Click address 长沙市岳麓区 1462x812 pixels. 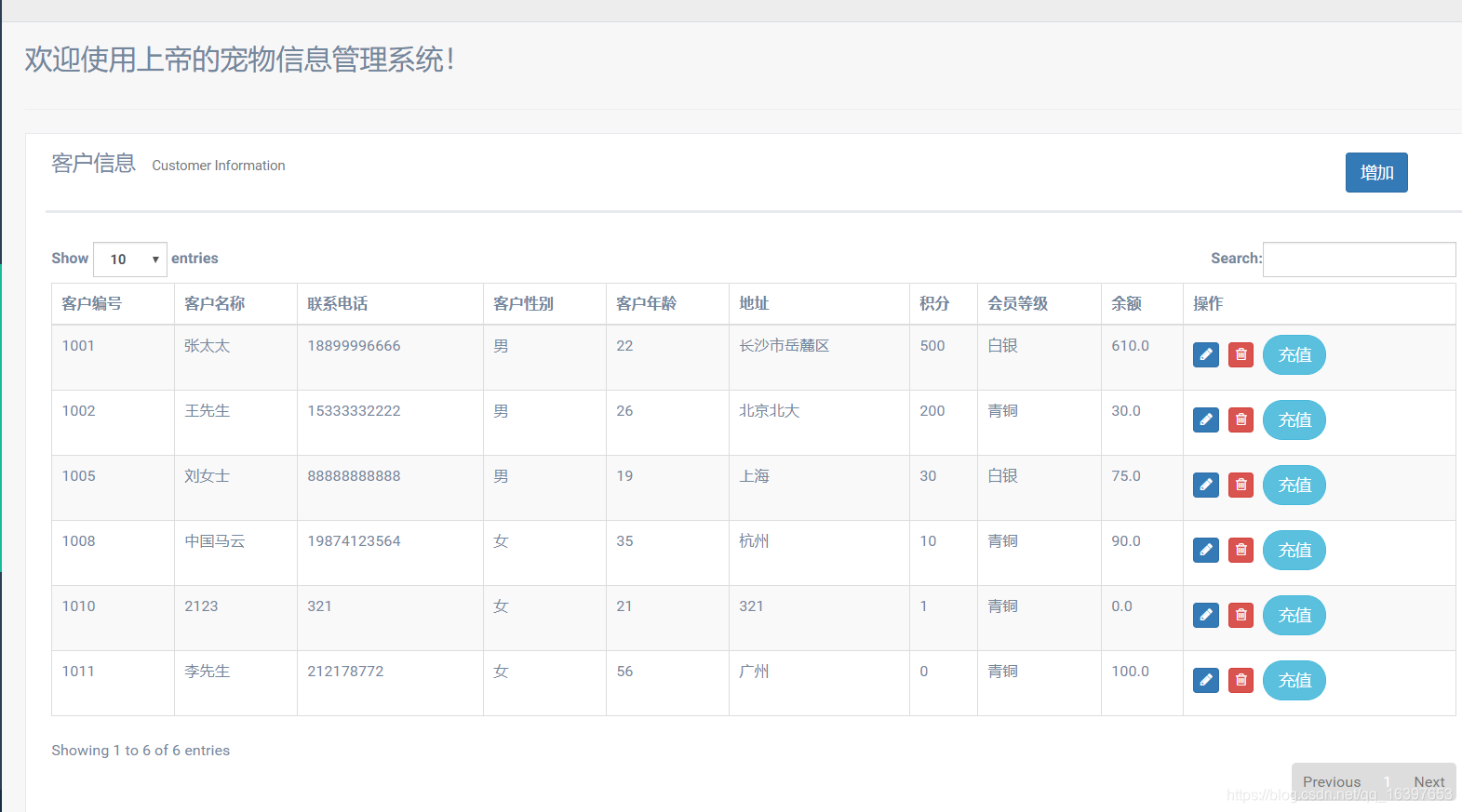(784, 346)
